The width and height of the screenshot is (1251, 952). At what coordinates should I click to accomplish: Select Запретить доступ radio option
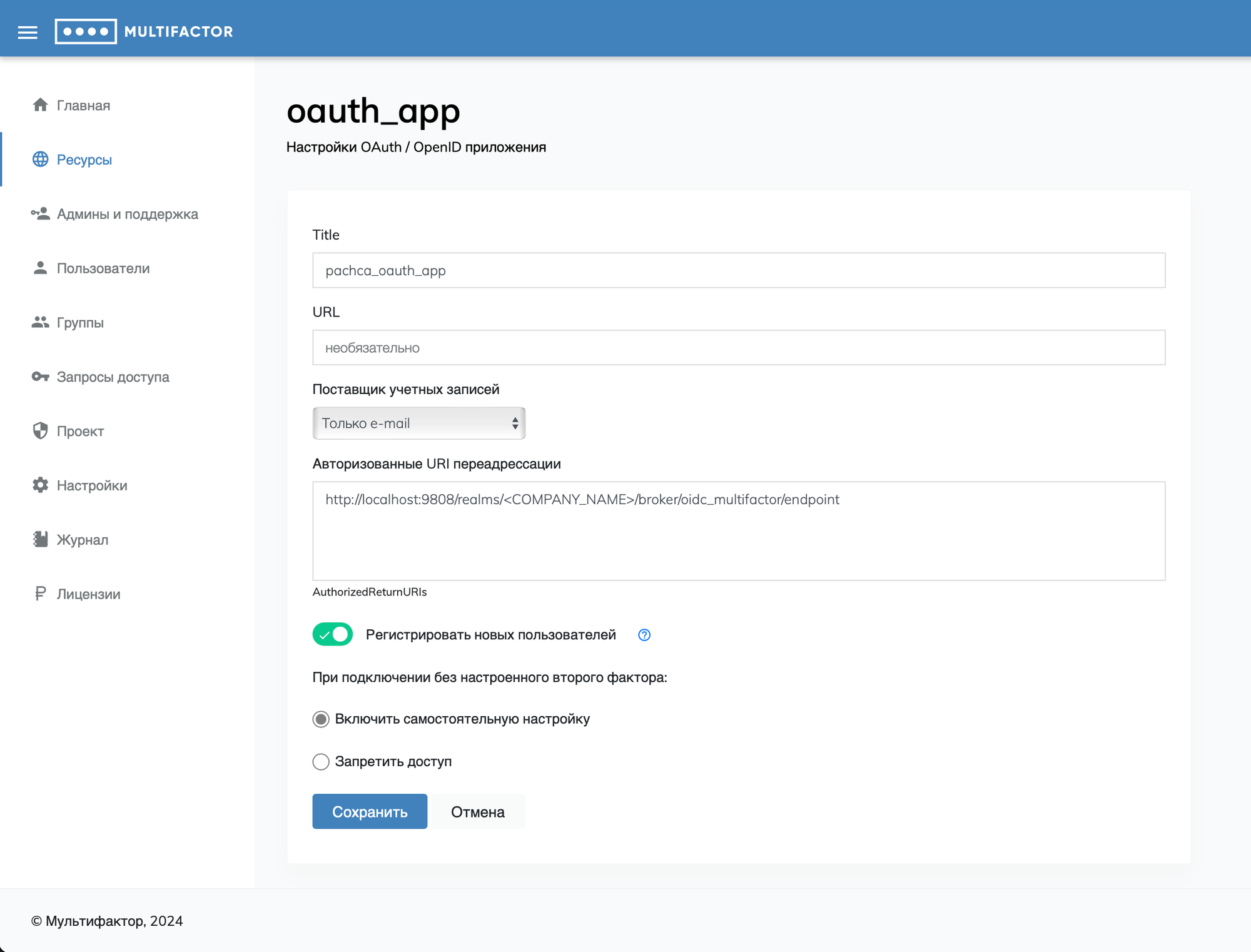[321, 761]
